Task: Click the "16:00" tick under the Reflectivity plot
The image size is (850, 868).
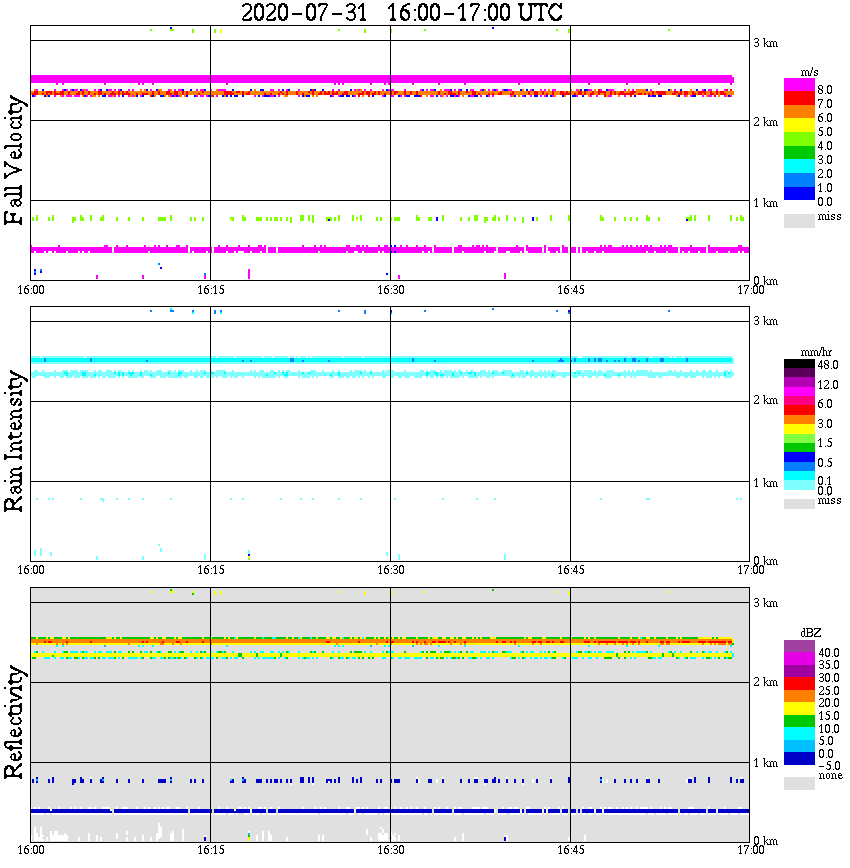Action: point(31,850)
